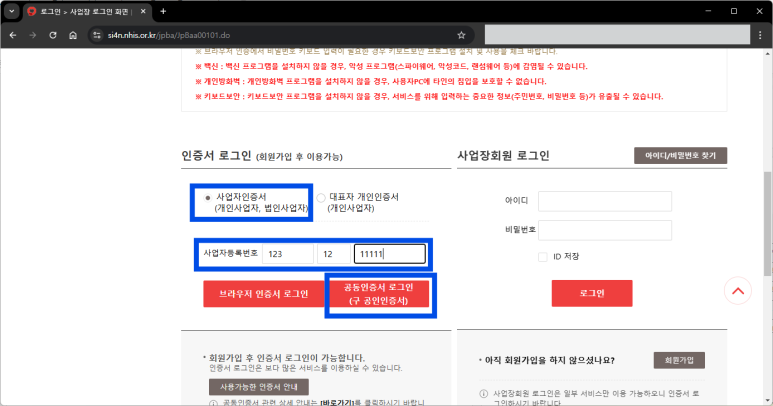The width and height of the screenshot is (773, 406).
Task: Click the scrollbar down arrow
Action: (x=768, y=401)
